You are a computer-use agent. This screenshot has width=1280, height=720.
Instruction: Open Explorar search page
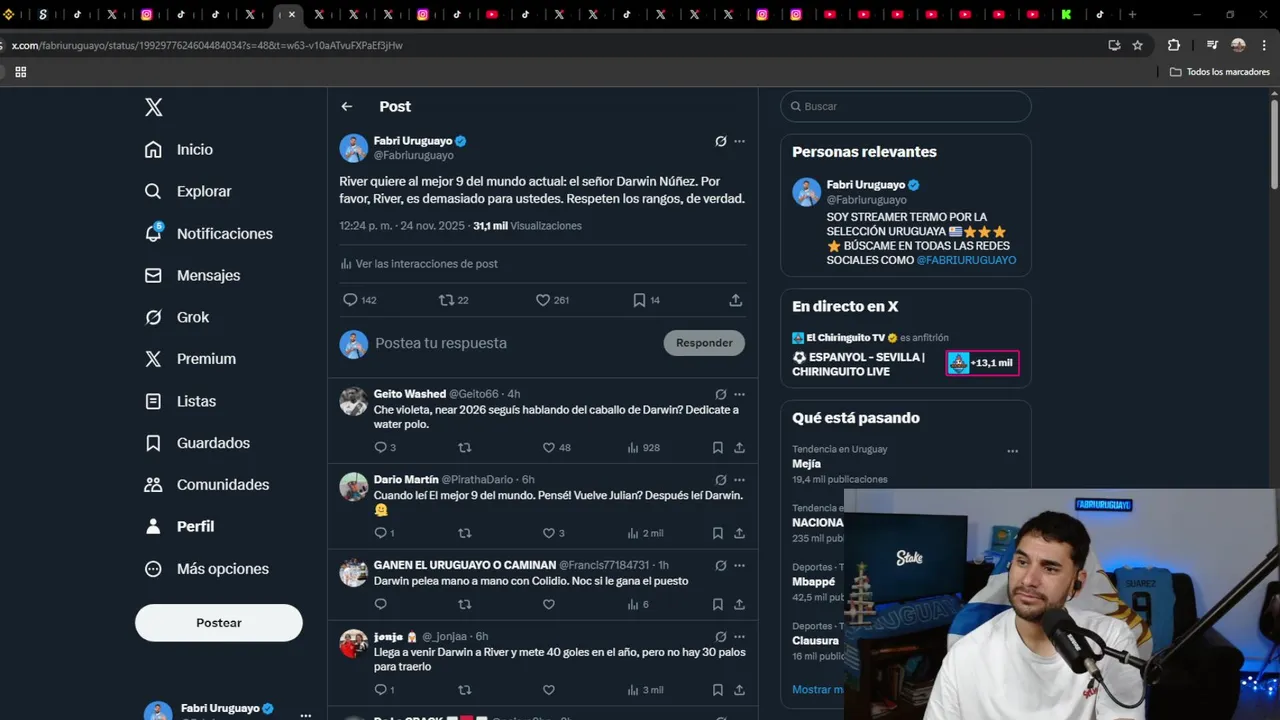(x=188, y=191)
